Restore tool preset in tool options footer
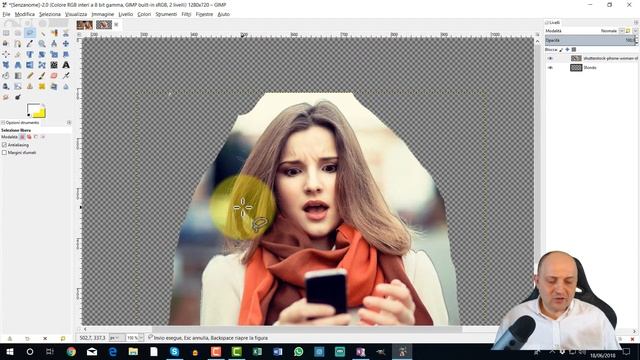Screen dimensions: 640x360 pyautogui.click(x=27, y=339)
